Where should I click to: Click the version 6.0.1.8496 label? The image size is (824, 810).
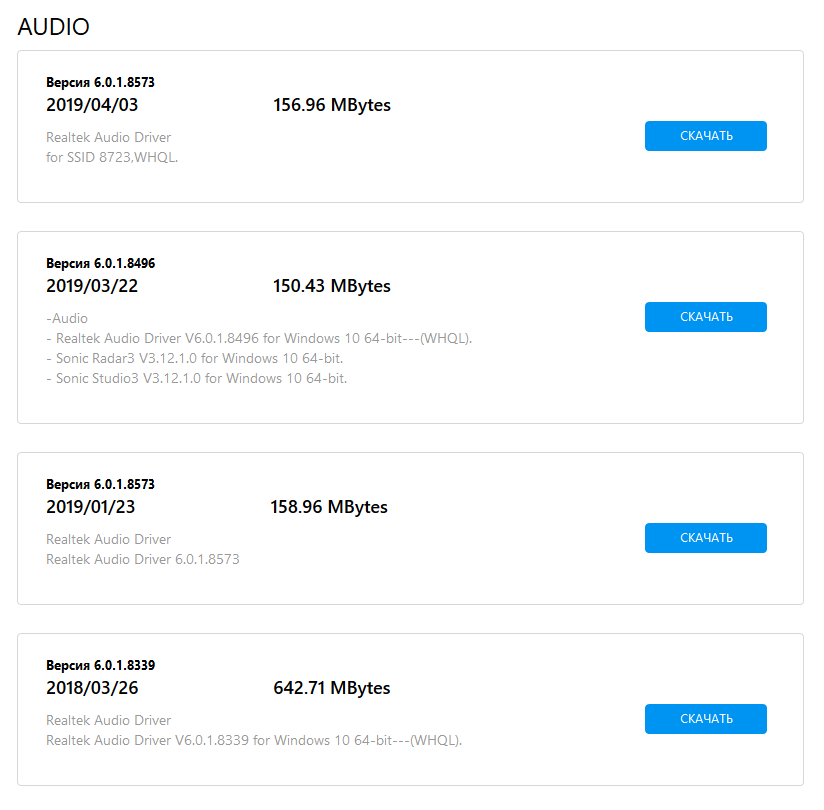tap(100, 264)
